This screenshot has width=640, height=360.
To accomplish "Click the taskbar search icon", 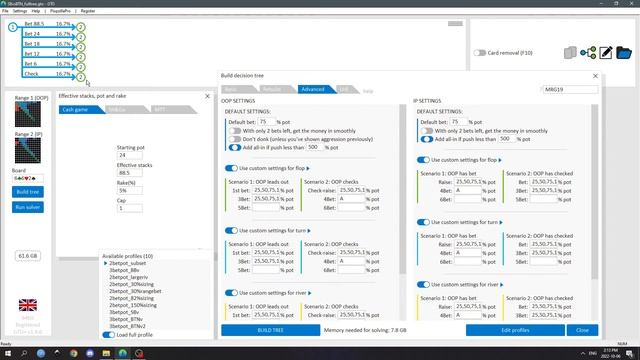I will coord(24,353).
